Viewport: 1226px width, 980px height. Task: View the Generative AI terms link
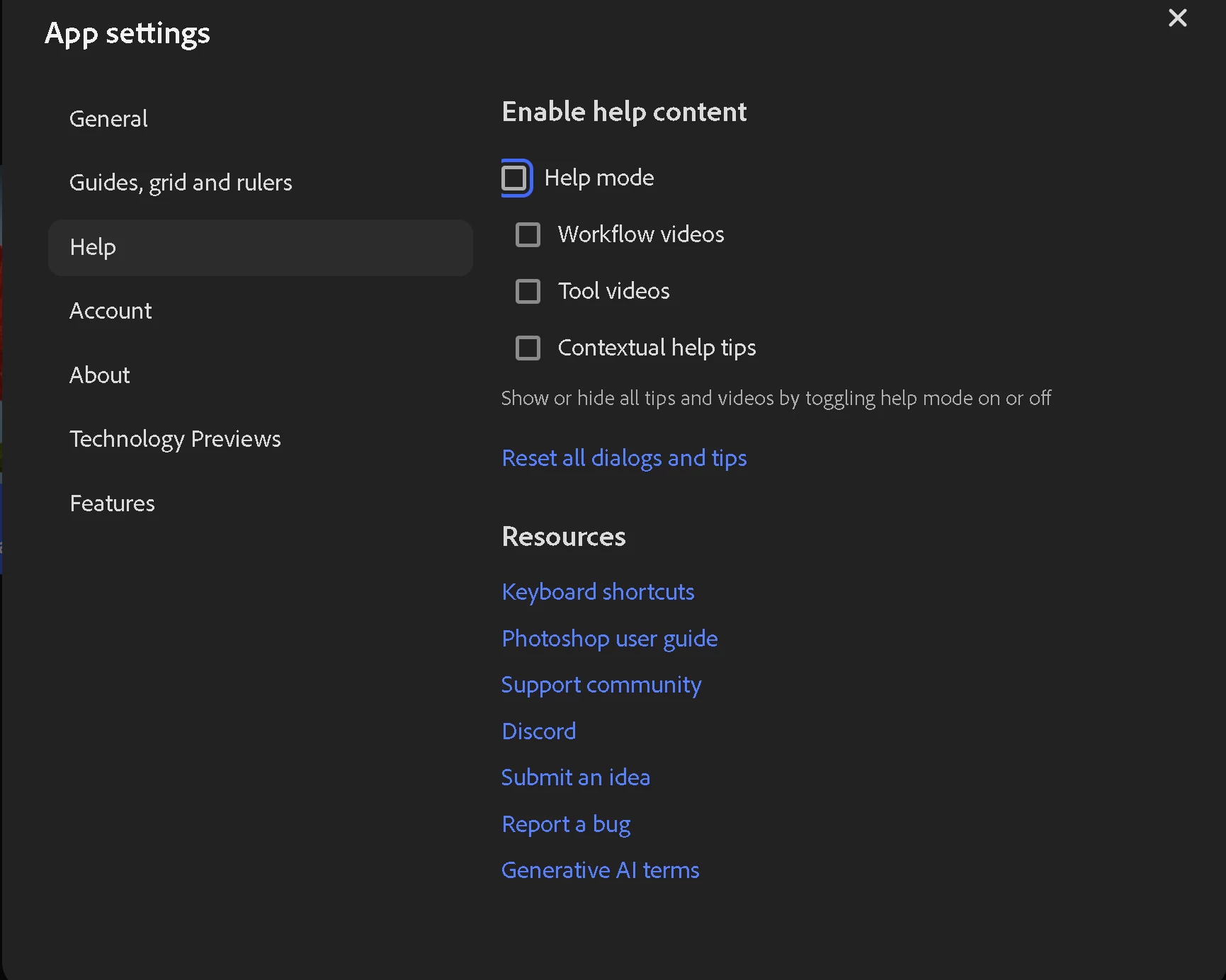(600, 870)
